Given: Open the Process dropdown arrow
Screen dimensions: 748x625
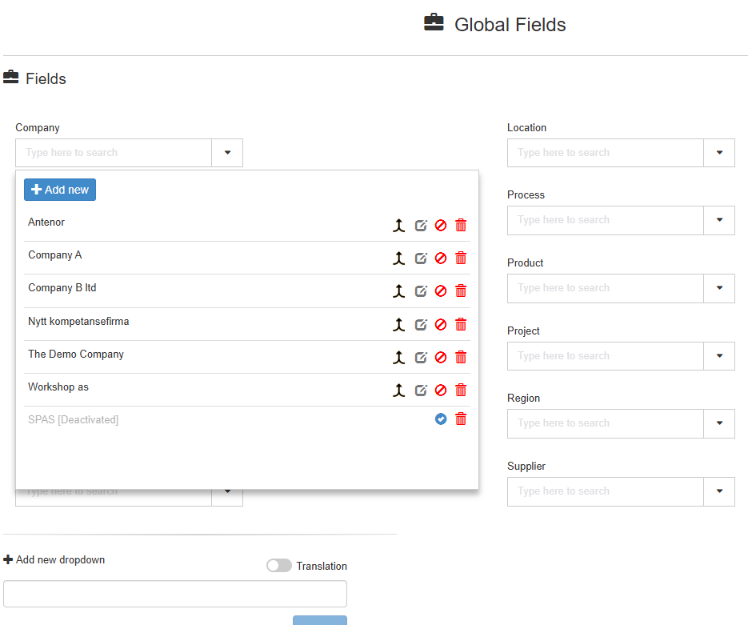Looking at the screenshot, I should pos(719,220).
